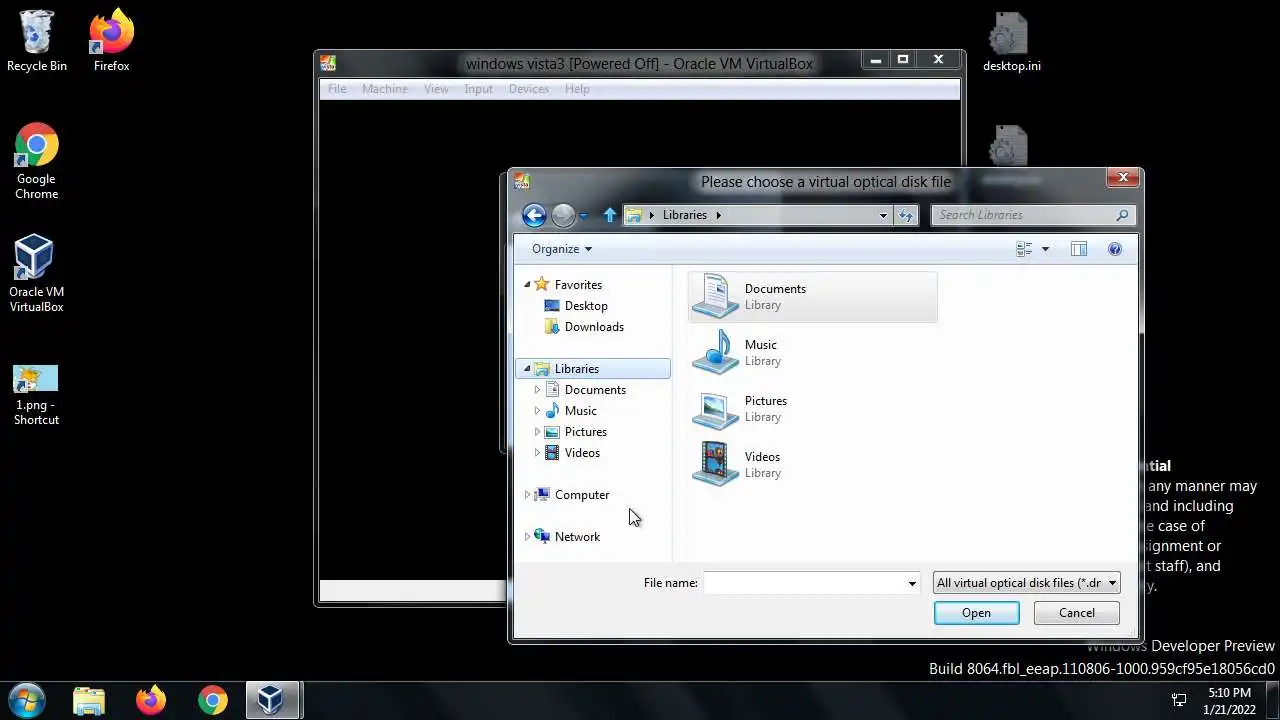Viewport: 1280px width, 720px height.
Task: Show the preview pane
Action: pyautogui.click(x=1078, y=249)
